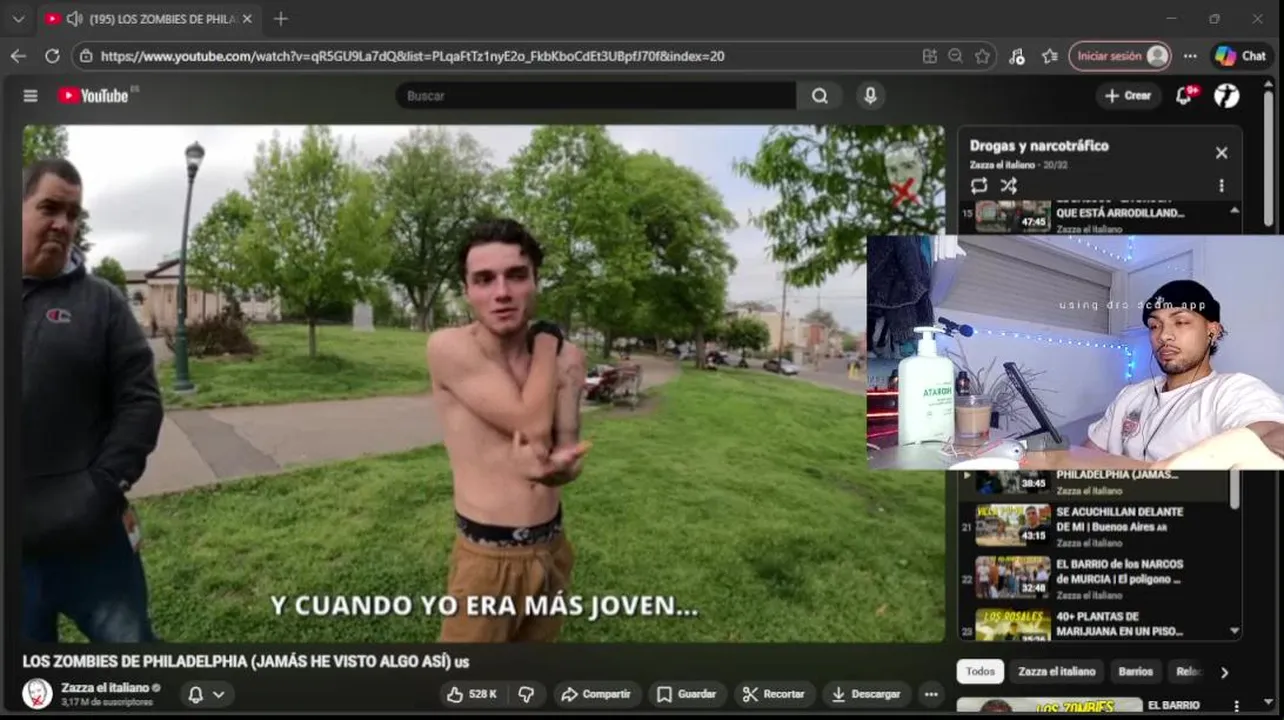Image resolution: width=1284 pixels, height=720 pixels.
Task: Click the main video player
Action: coord(484,383)
